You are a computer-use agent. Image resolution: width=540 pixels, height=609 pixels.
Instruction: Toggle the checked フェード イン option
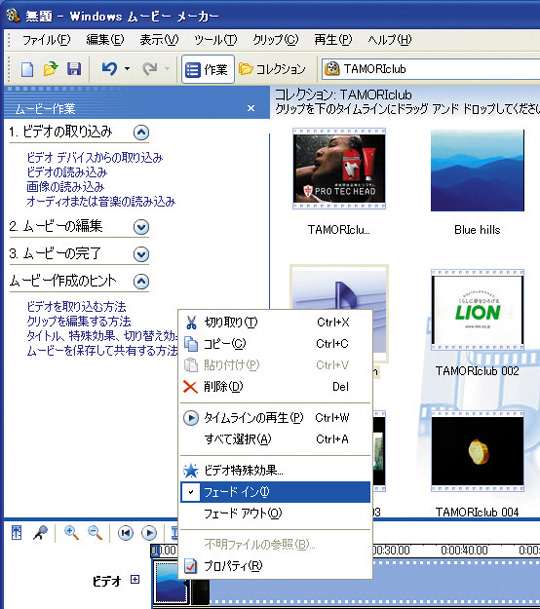(275, 492)
